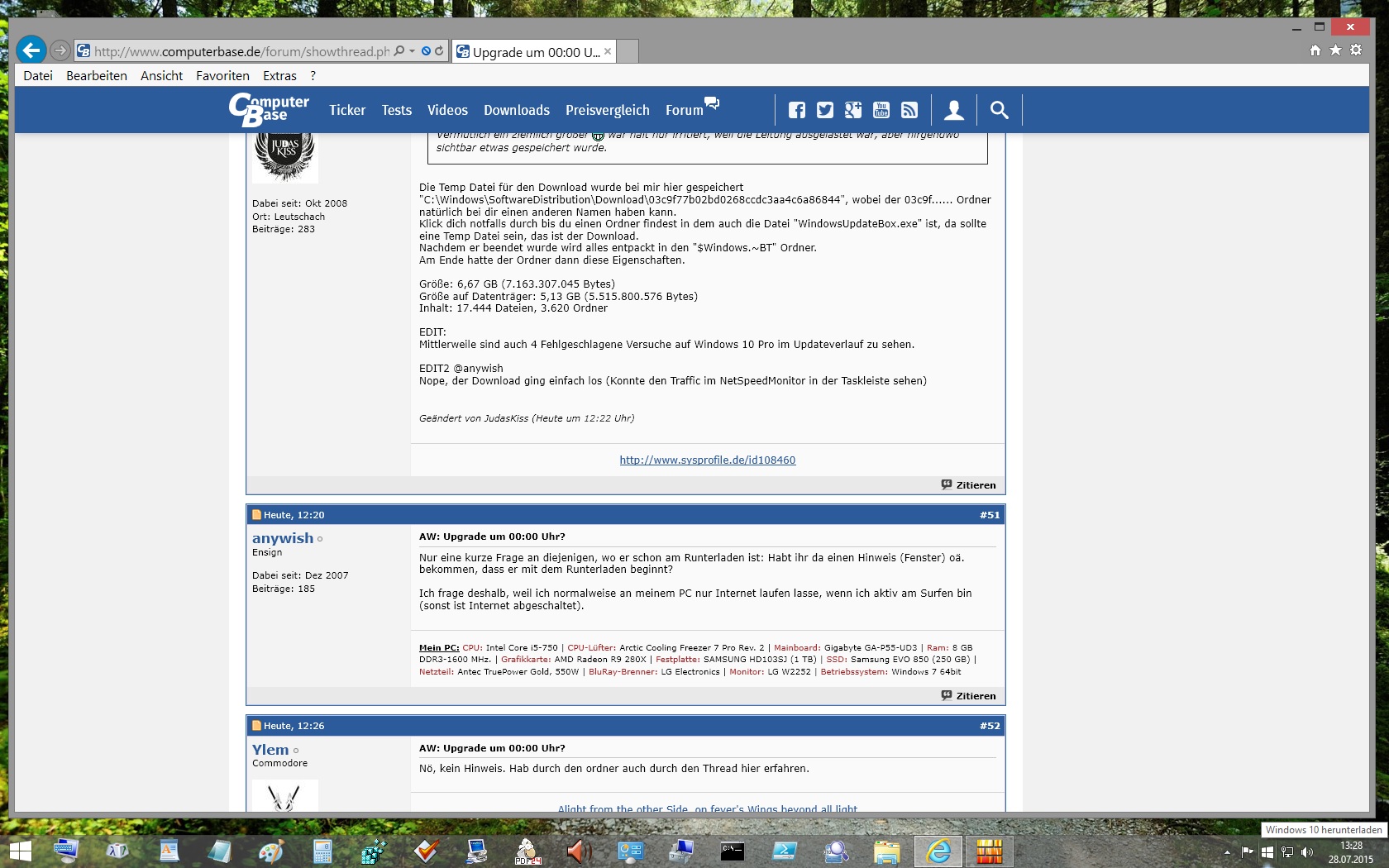Open the Preisvergleich page
The image size is (1389, 868).
[608, 110]
